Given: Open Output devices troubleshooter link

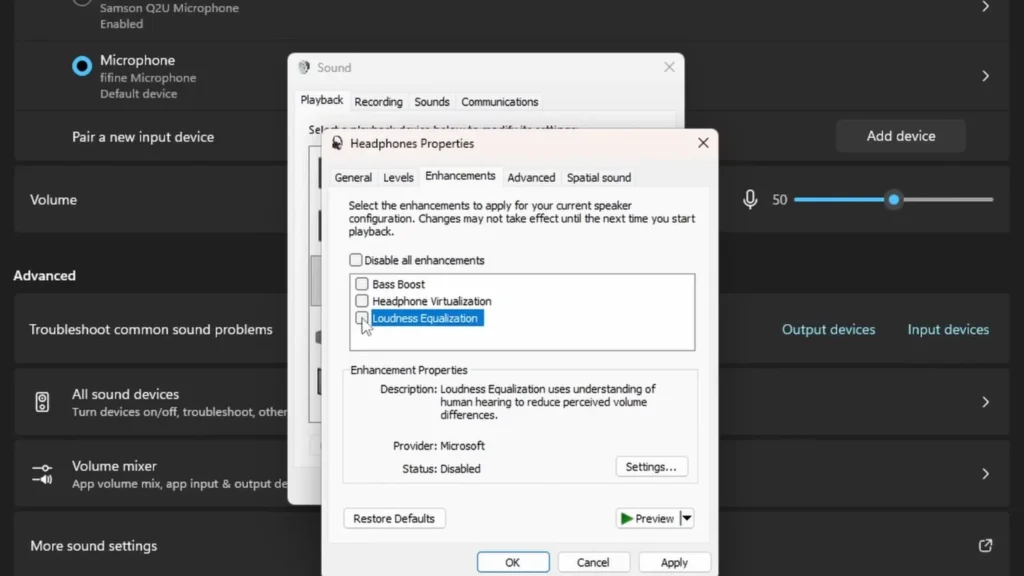Looking at the screenshot, I should pyautogui.click(x=828, y=330).
